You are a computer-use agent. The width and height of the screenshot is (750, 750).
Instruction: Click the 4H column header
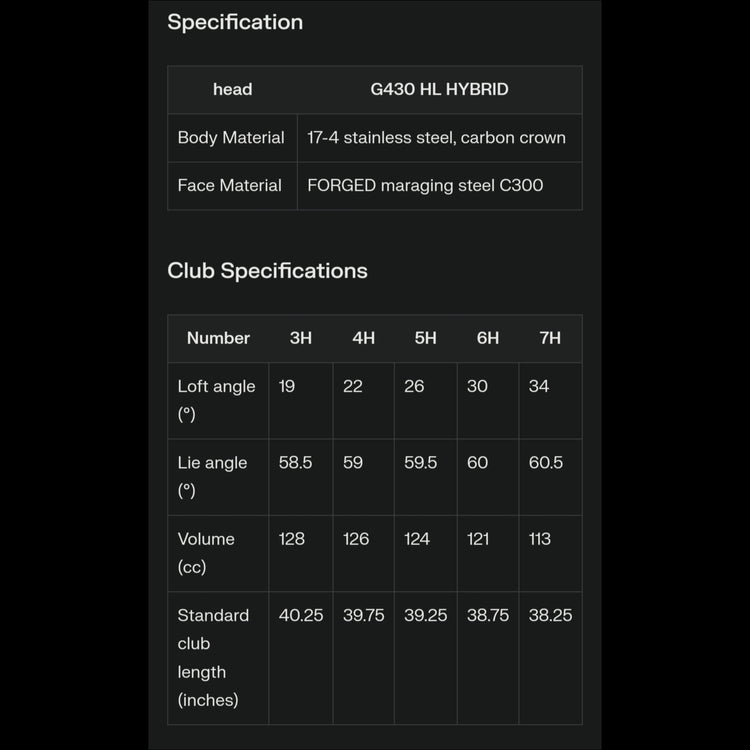click(x=363, y=338)
